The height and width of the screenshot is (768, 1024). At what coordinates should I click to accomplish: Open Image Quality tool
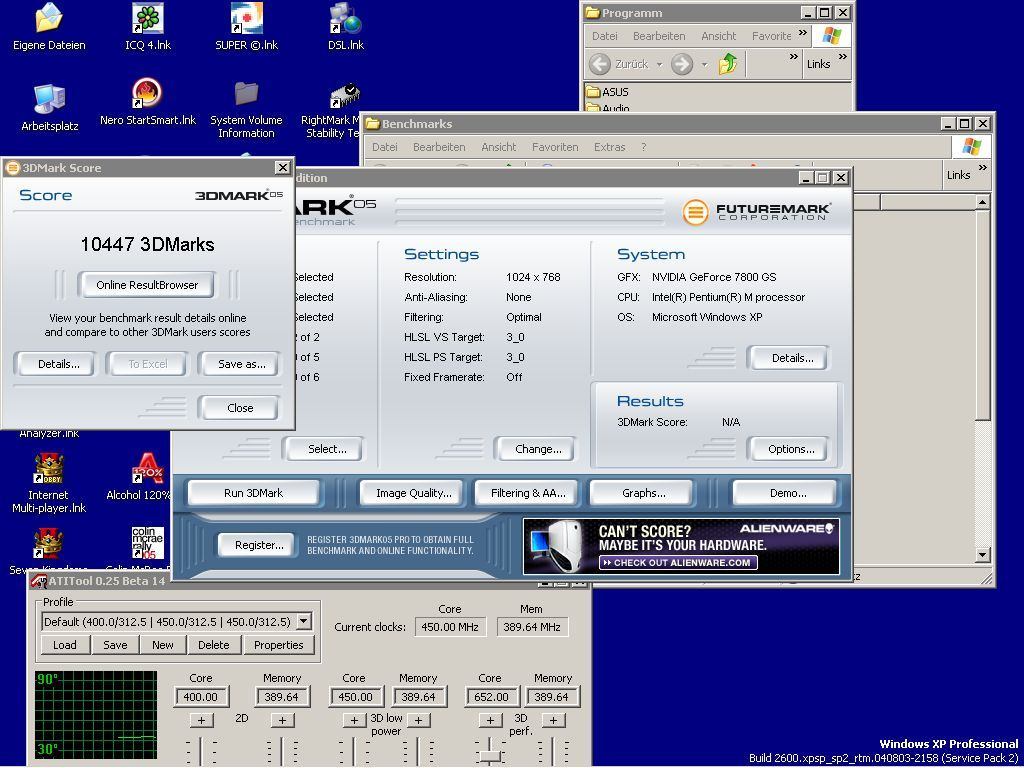pos(413,493)
